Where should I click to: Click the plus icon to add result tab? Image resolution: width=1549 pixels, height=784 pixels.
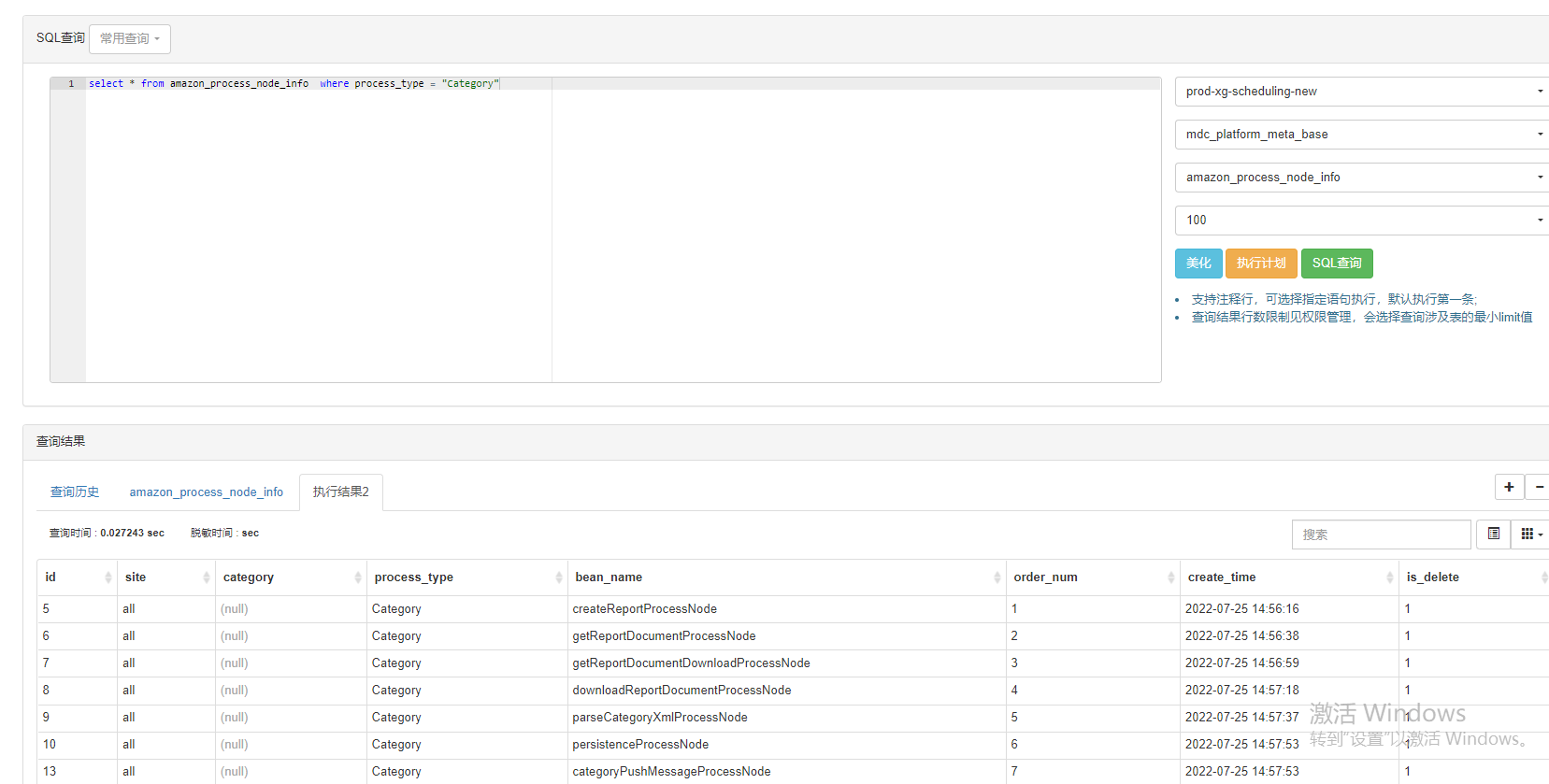point(1509,487)
